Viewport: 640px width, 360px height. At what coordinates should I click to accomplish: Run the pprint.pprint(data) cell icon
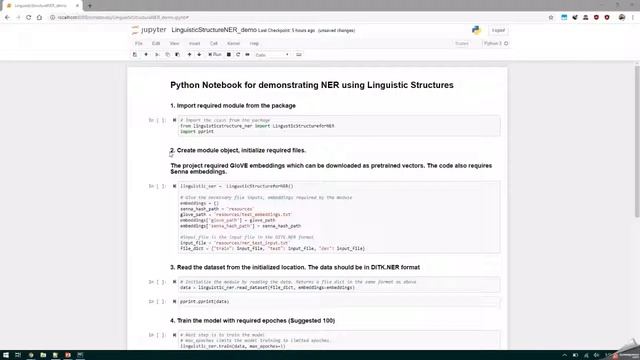[x=174, y=302]
